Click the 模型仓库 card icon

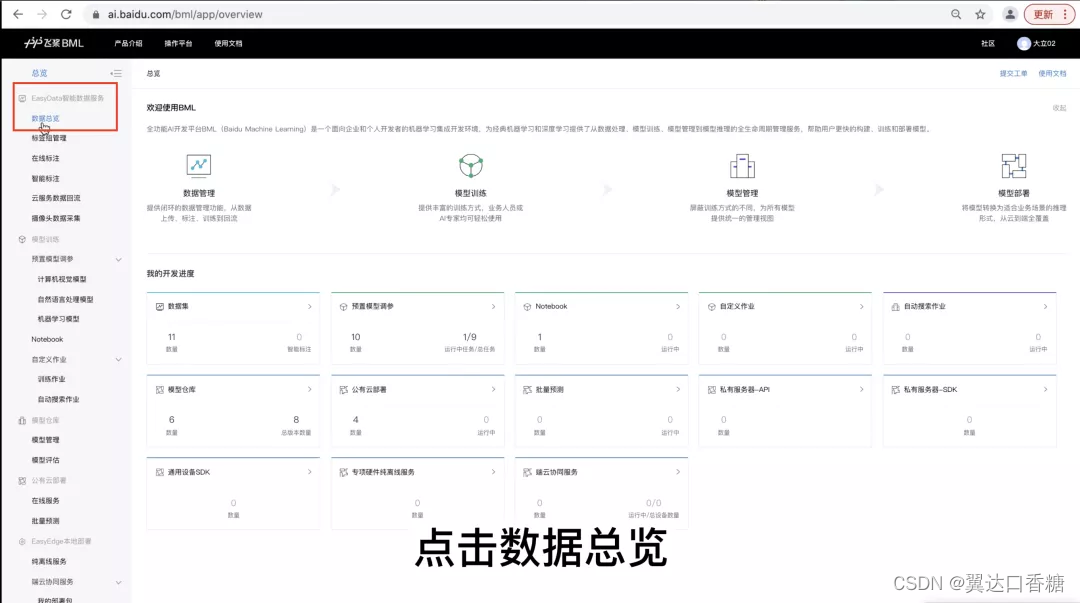coord(160,390)
